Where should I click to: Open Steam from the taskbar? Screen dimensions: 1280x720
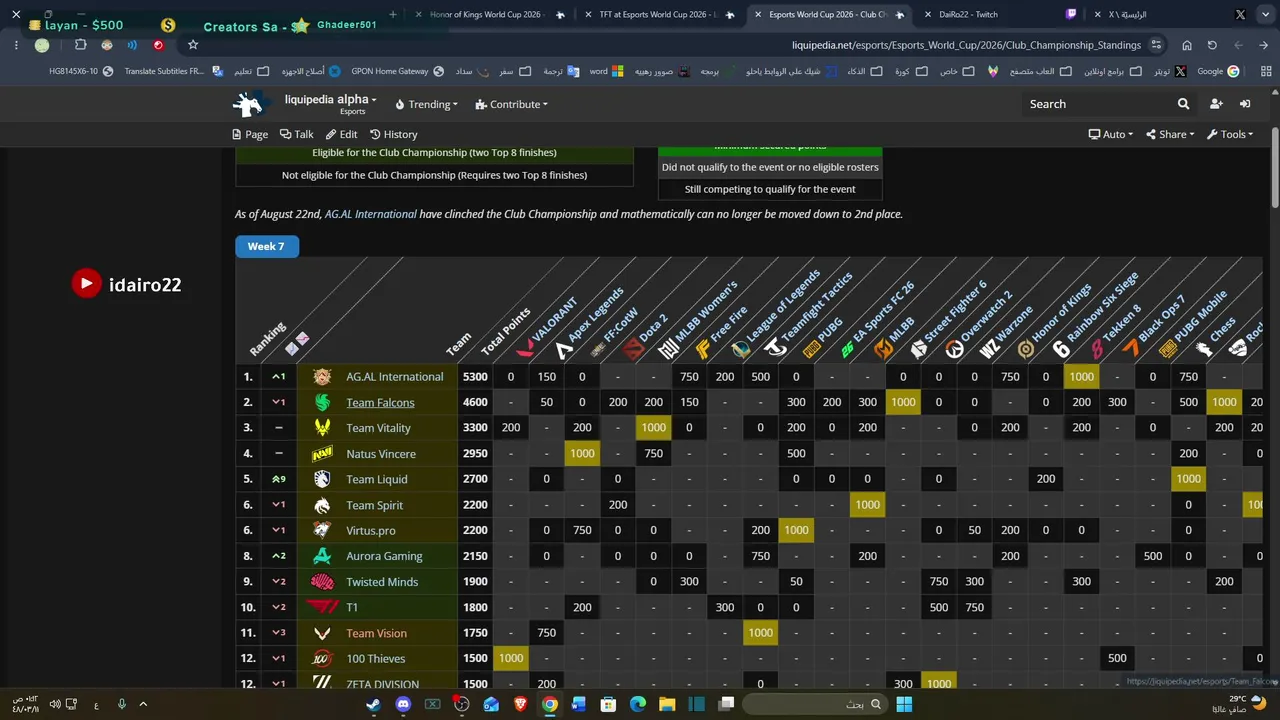(373, 704)
